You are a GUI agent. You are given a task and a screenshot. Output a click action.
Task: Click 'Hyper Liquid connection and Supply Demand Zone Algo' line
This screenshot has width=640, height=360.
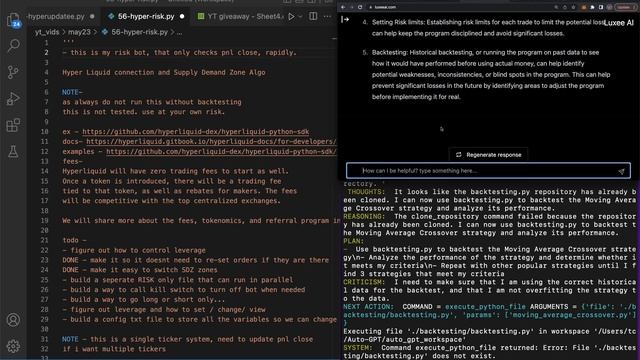click(164, 72)
